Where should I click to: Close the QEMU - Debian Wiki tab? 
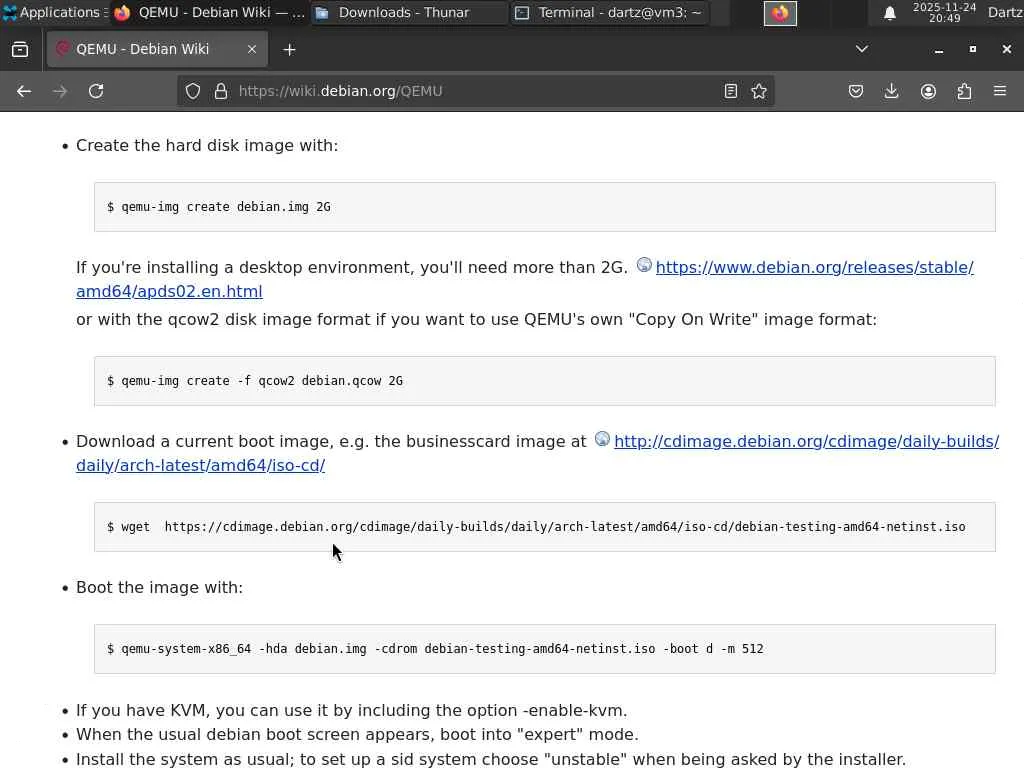click(252, 49)
